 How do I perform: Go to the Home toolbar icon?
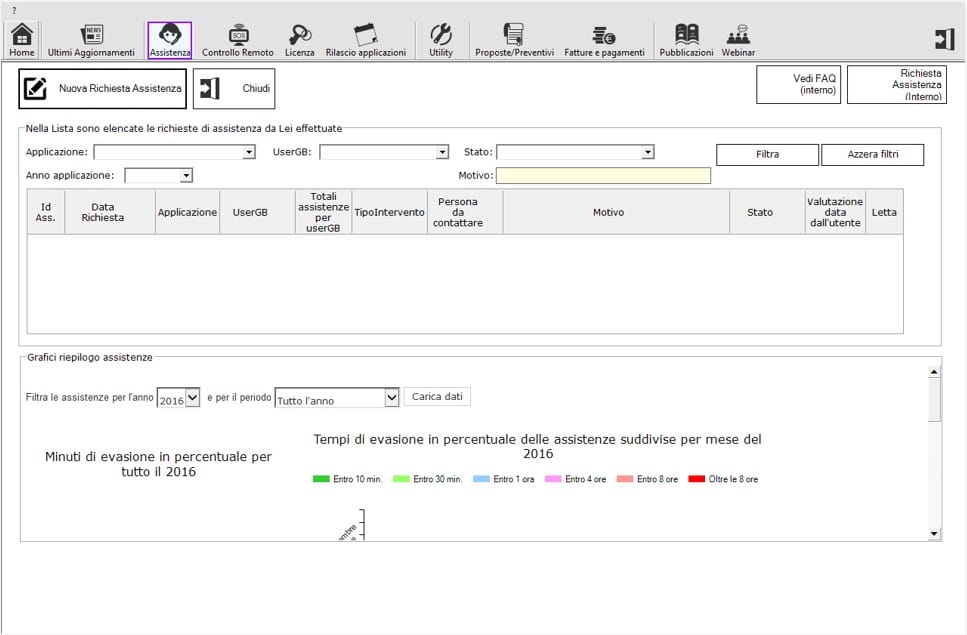(x=22, y=40)
